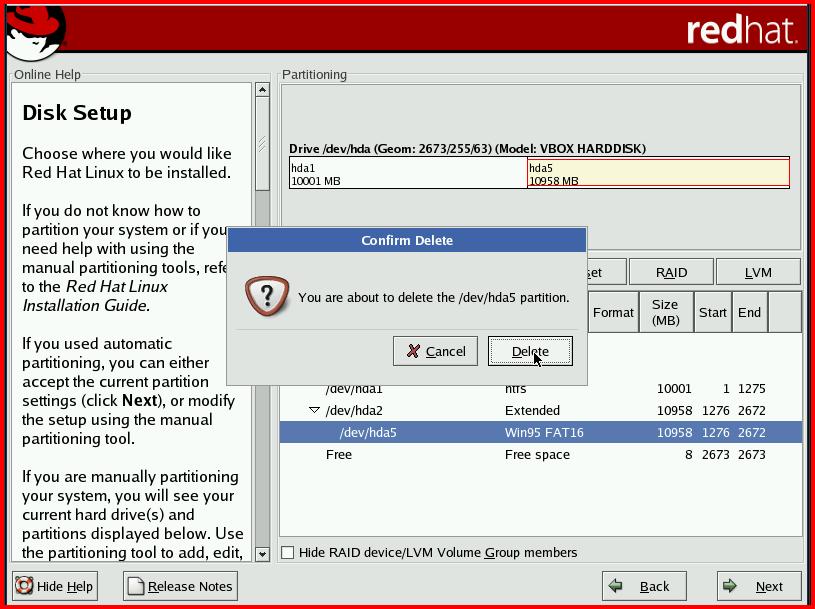Click the Win95 FAT16 type cell
The width and height of the screenshot is (815, 609).
click(x=544, y=432)
